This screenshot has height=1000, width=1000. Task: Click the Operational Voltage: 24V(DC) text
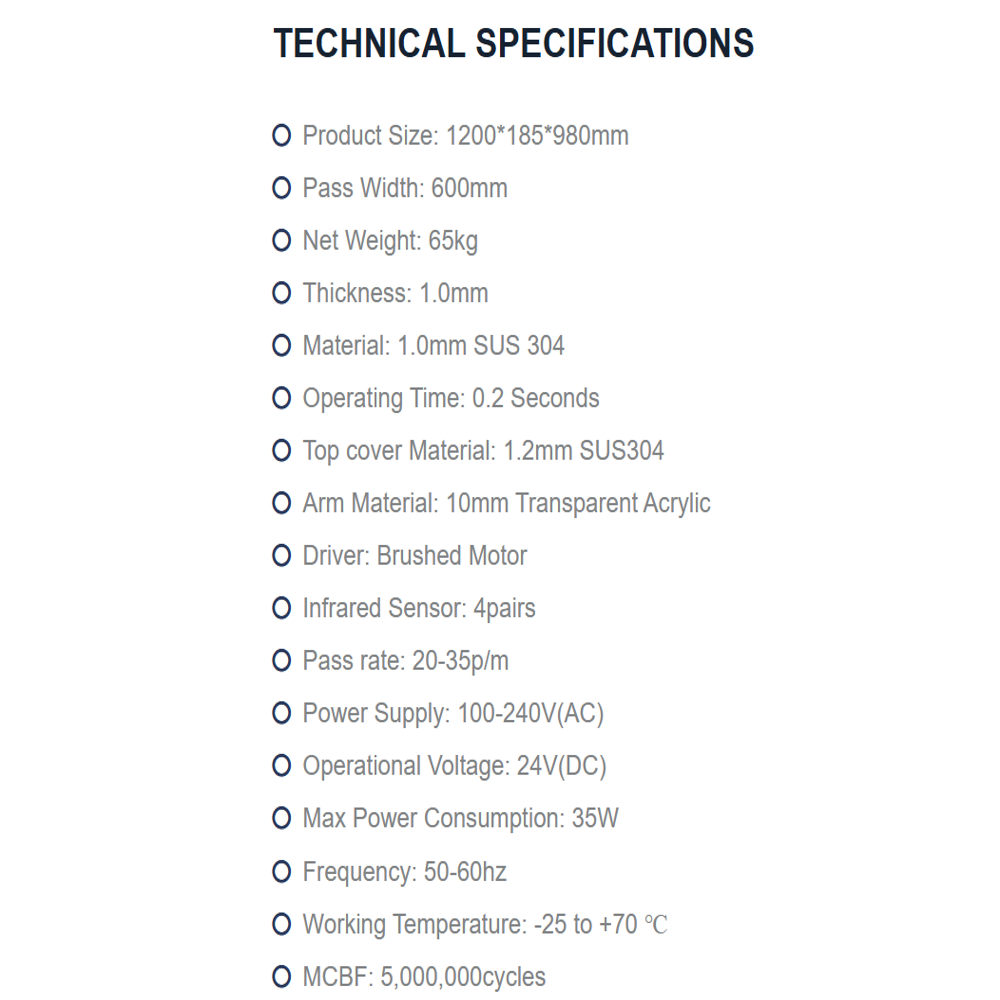454,767
